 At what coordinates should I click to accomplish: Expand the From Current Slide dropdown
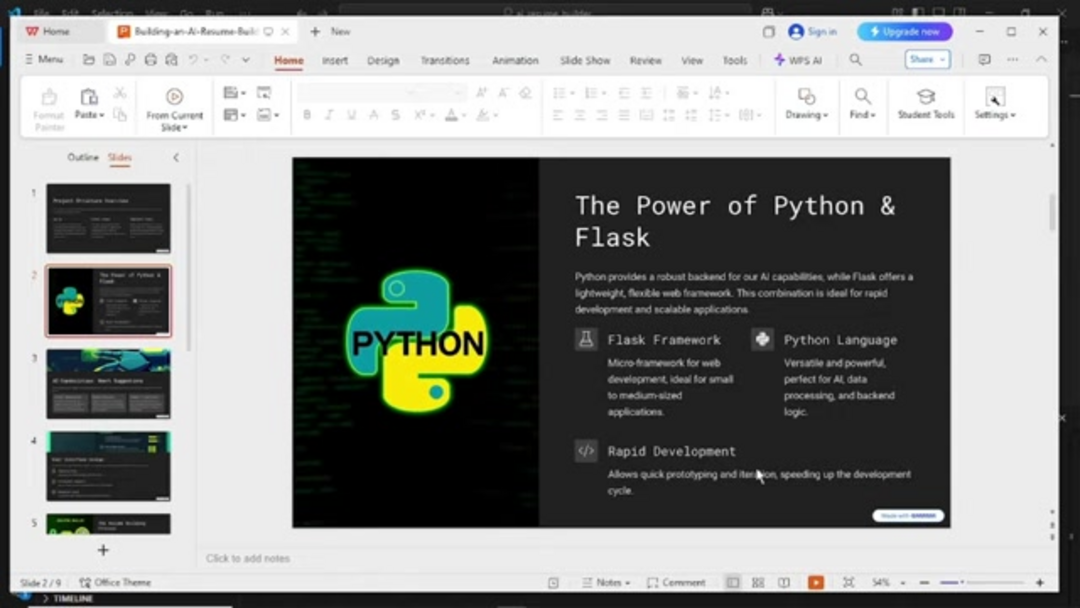(x=175, y=128)
